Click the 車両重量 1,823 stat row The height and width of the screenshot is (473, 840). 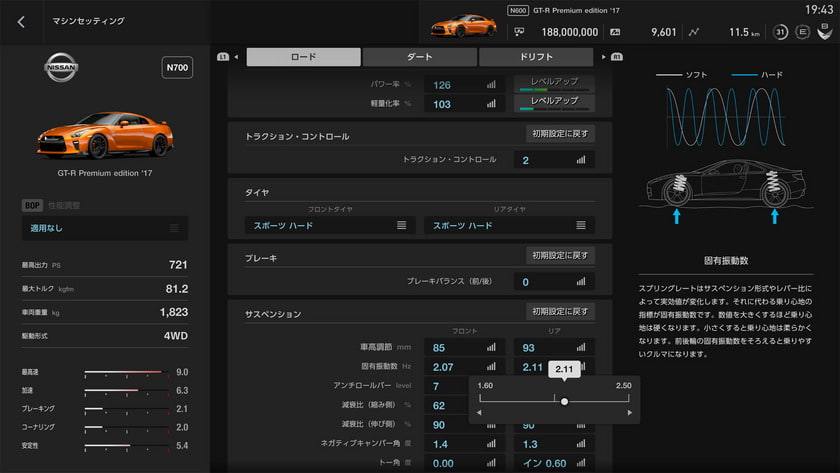(x=105, y=312)
